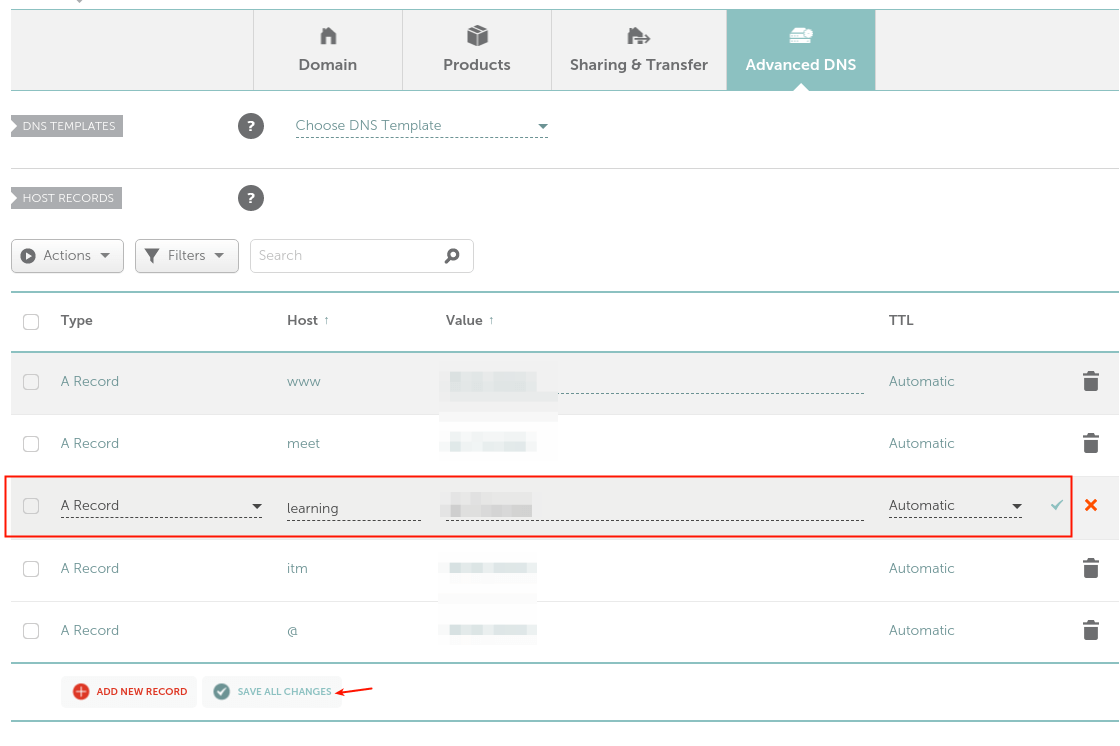Switch to the Domain tab

pos(328,50)
